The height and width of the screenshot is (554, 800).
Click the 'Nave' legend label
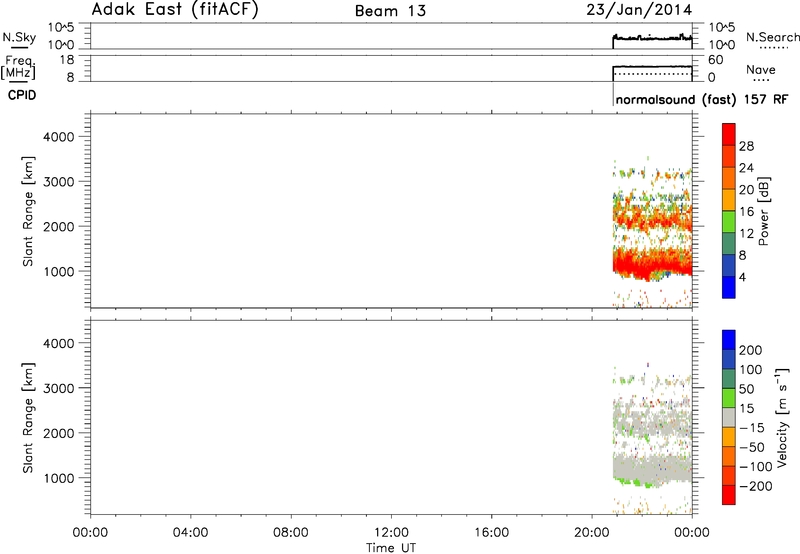coord(760,70)
